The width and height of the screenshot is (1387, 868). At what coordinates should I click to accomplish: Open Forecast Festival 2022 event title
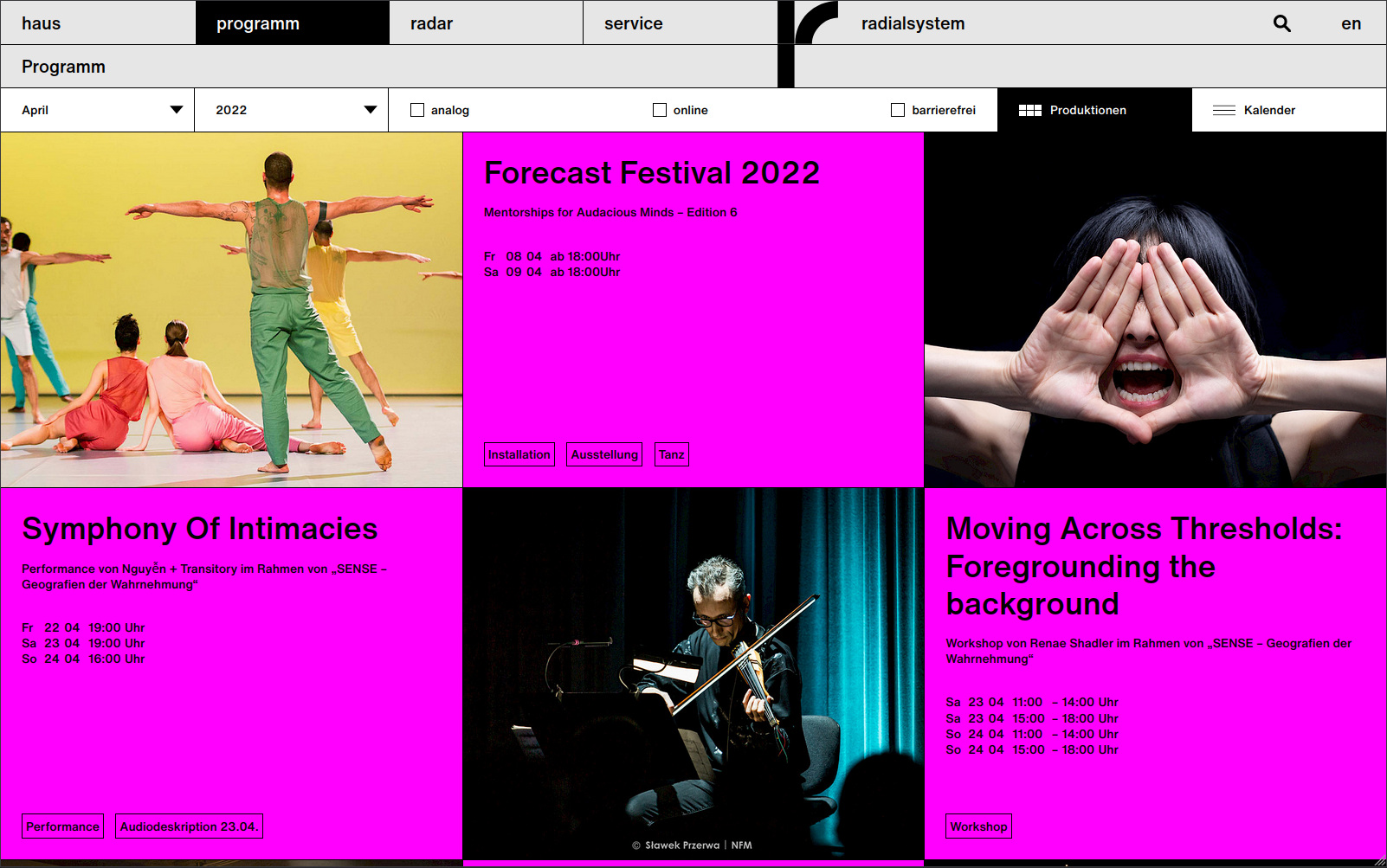651,173
